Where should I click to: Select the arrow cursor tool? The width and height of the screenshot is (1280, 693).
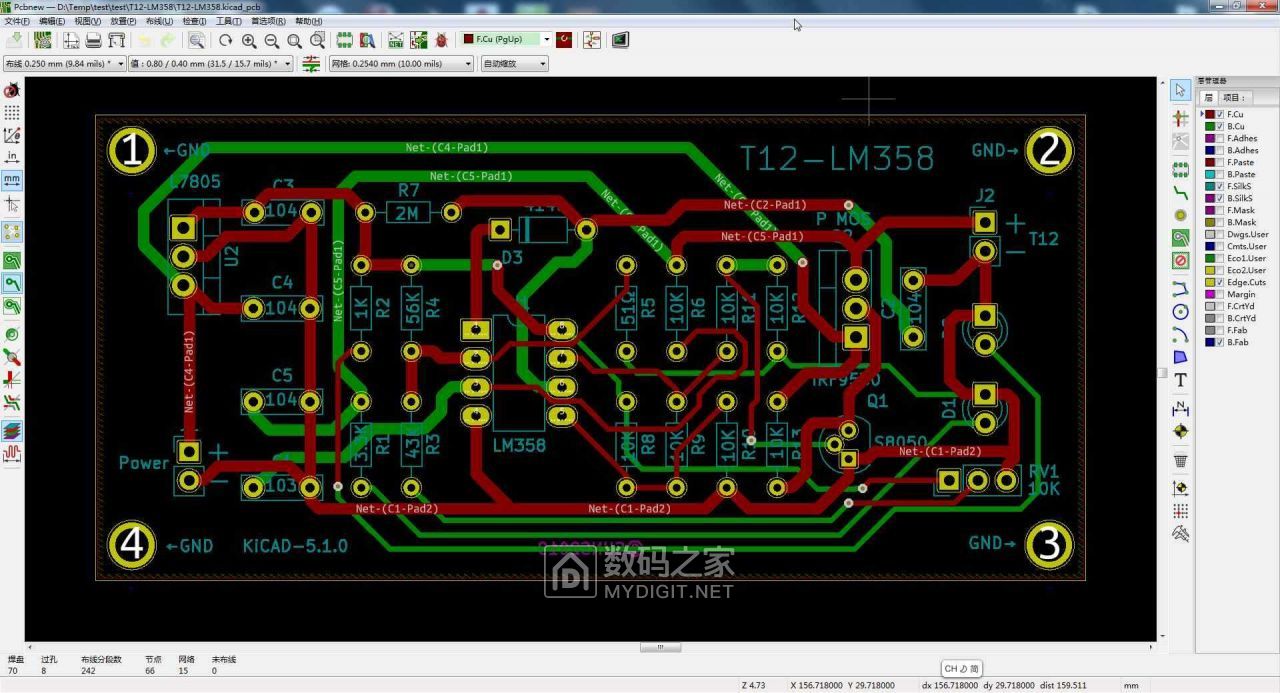tap(1180, 90)
